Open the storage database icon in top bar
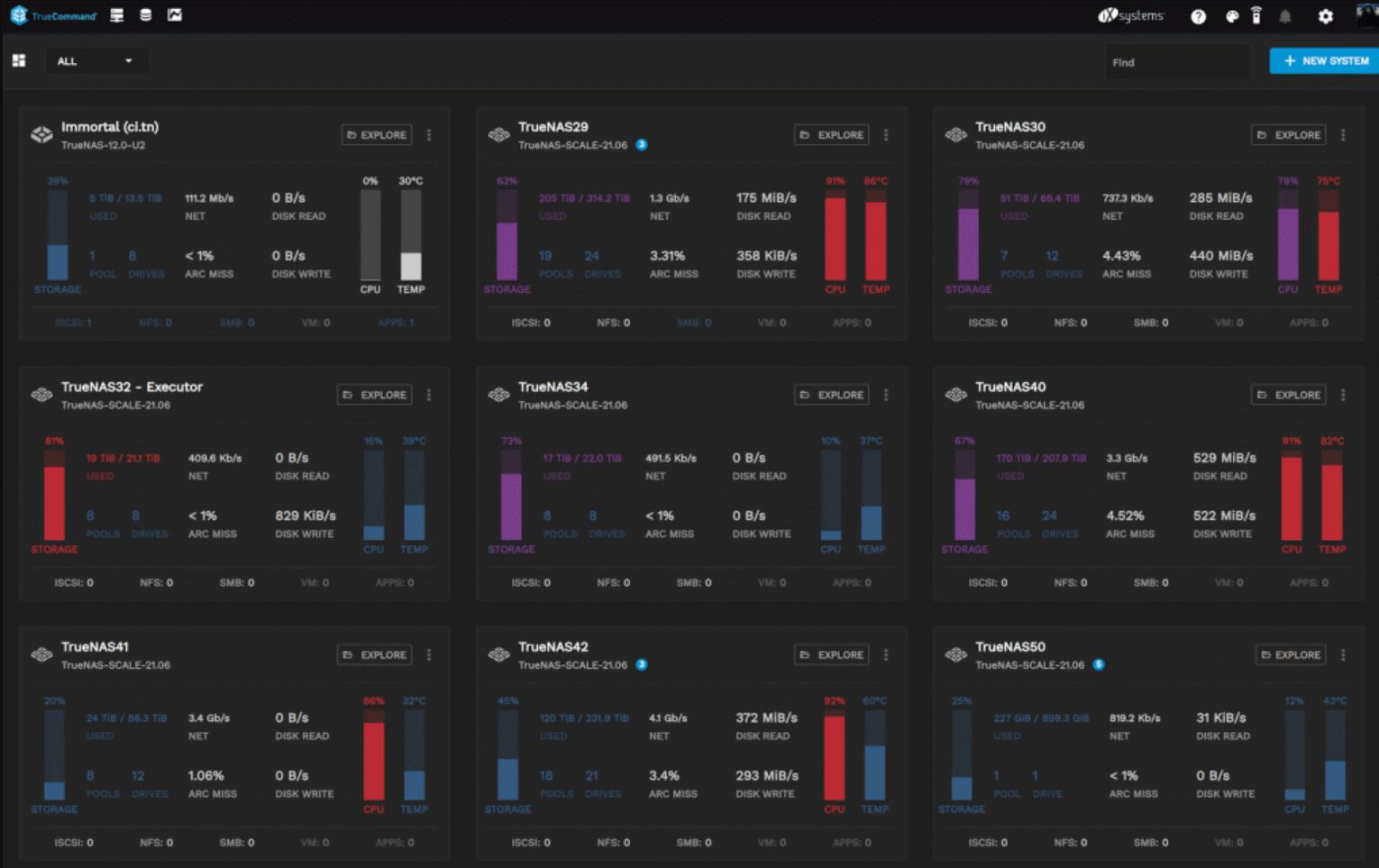Screen dimensions: 1379x868 click(x=146, y=15)
